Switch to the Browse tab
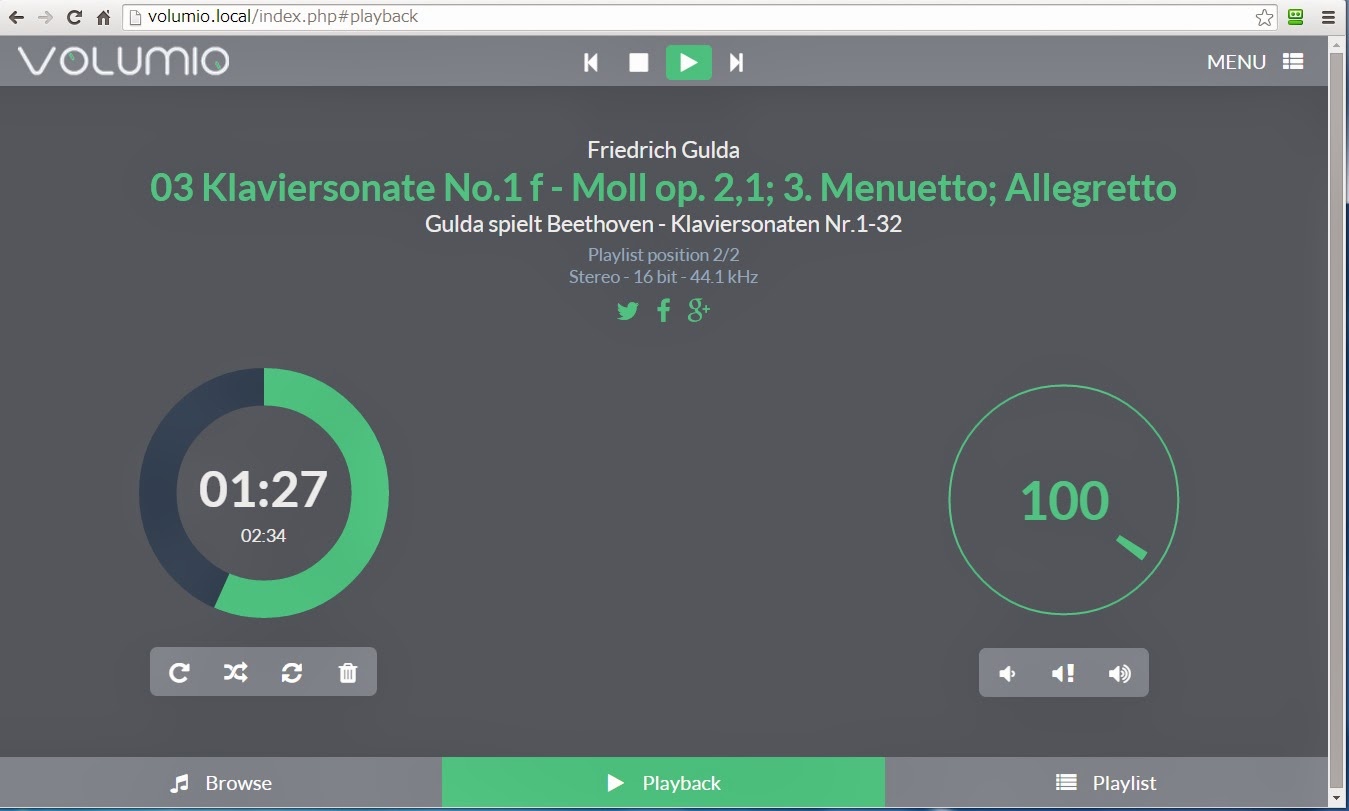 pyautogui.click(x=221, y=783)
